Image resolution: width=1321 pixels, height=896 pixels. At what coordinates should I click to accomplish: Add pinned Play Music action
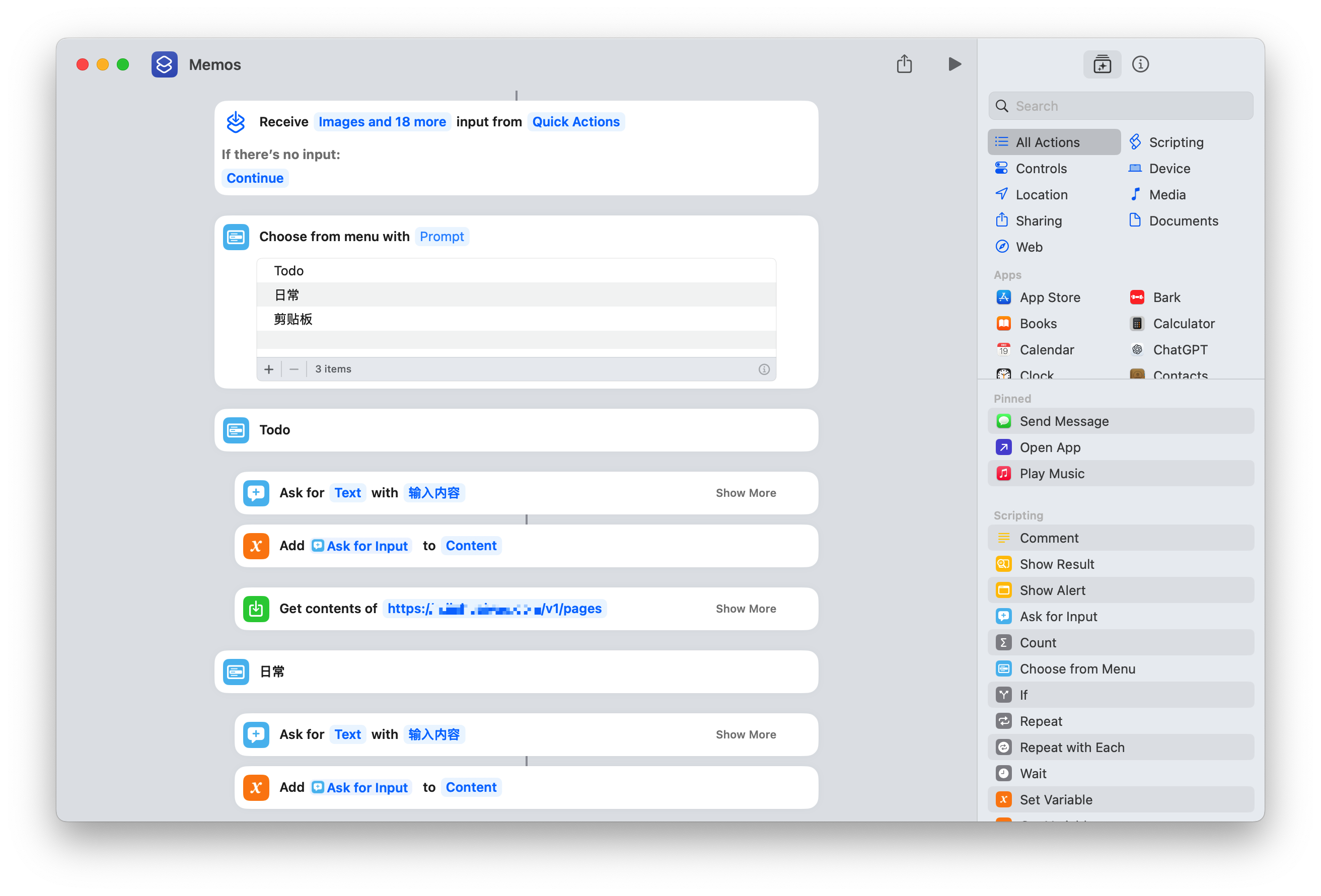pyautogui.click(x=1120, y=474)
